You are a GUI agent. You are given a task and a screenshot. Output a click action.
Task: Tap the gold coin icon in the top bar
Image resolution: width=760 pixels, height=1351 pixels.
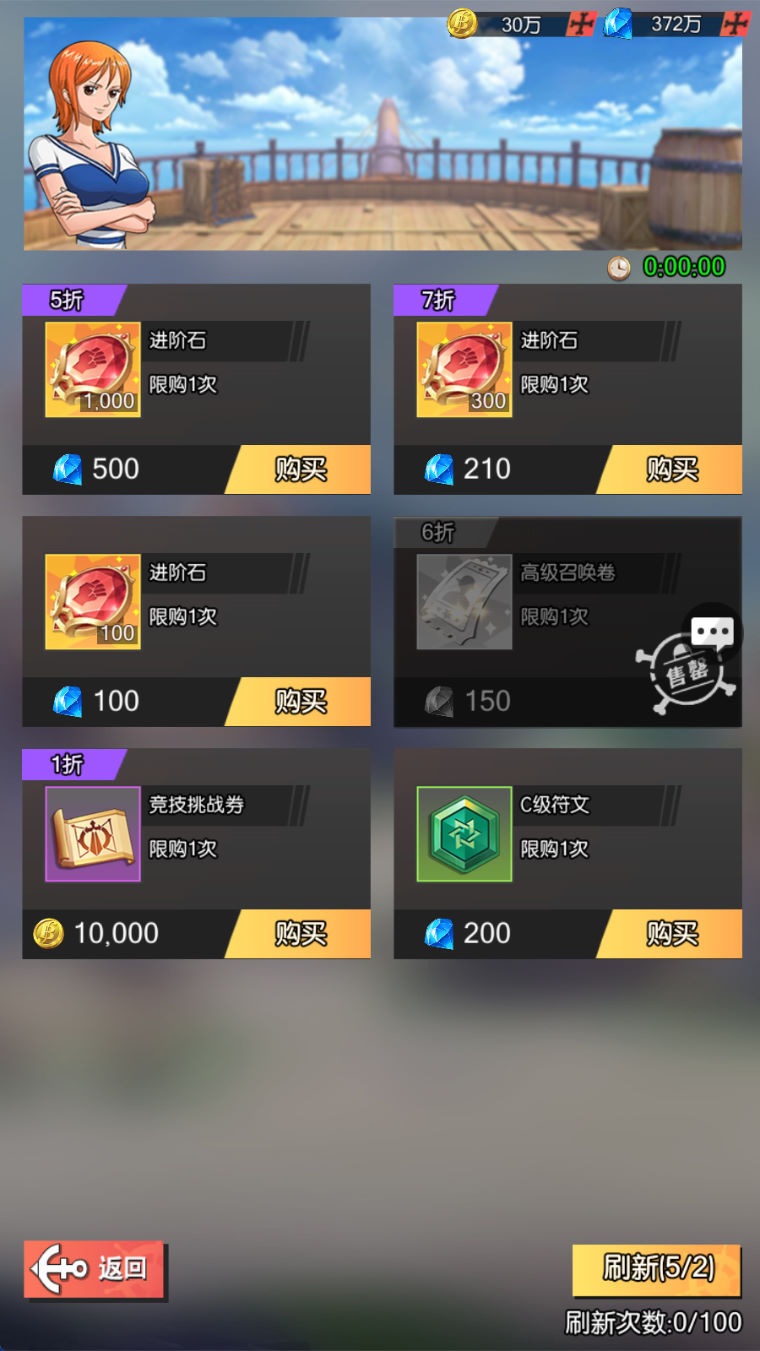point(462,23)
